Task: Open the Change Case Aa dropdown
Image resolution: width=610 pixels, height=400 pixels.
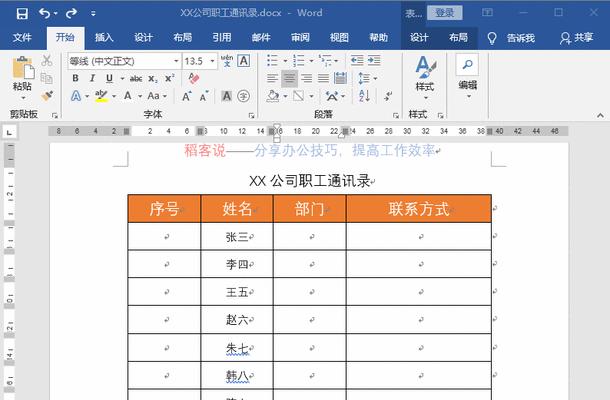Action: (x=157, y=96)
